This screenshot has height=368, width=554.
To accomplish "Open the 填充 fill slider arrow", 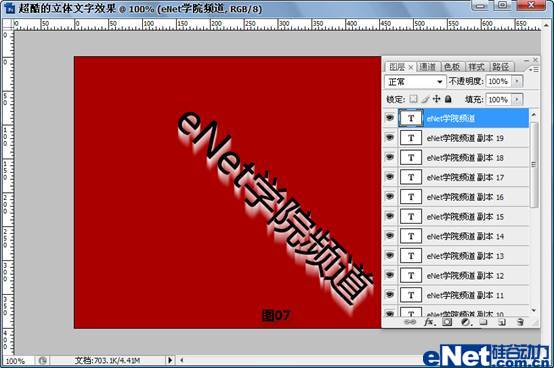I will click(517, 99).
